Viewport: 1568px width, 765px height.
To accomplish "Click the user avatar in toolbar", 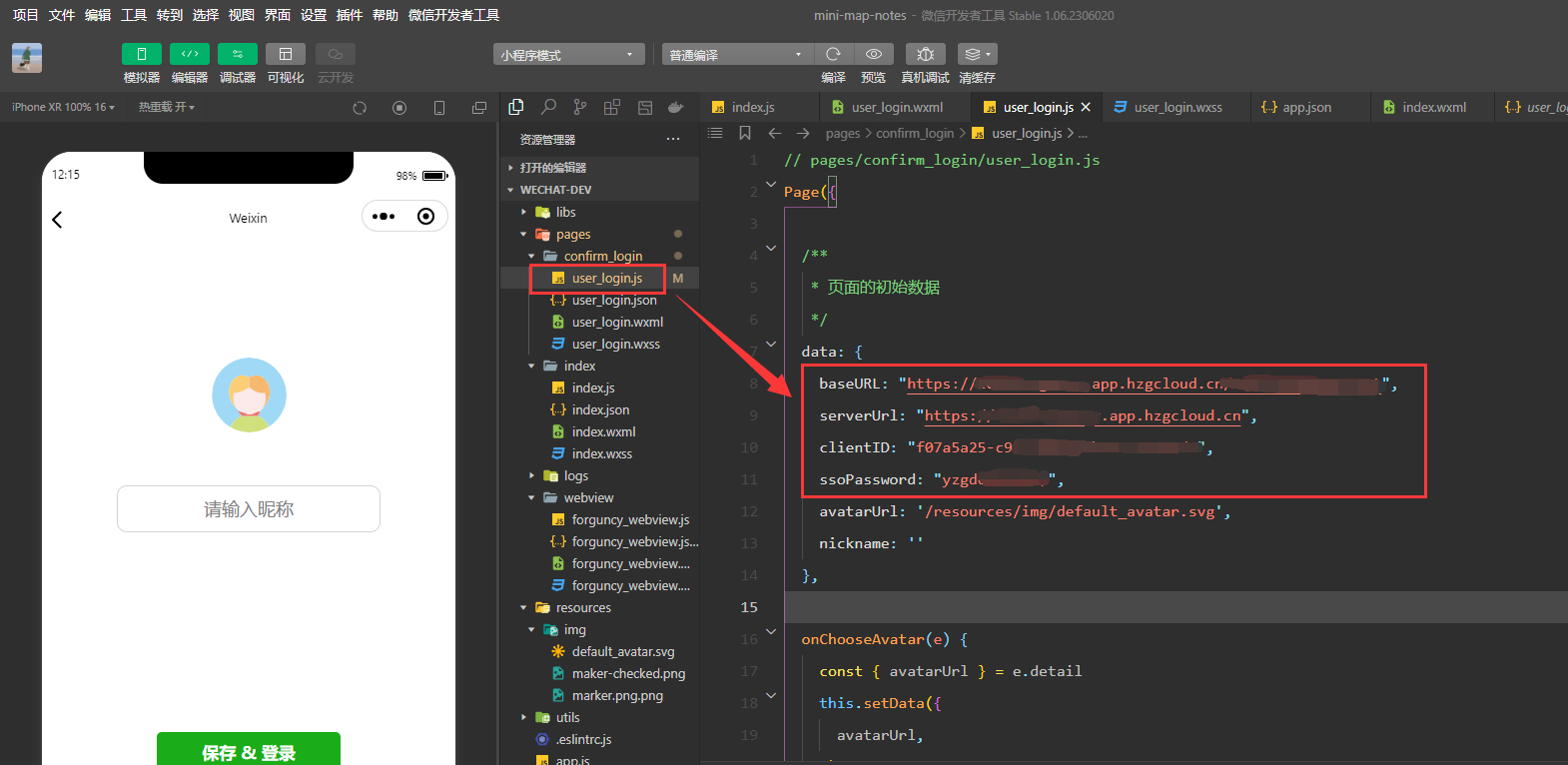I will click(27, 58).
